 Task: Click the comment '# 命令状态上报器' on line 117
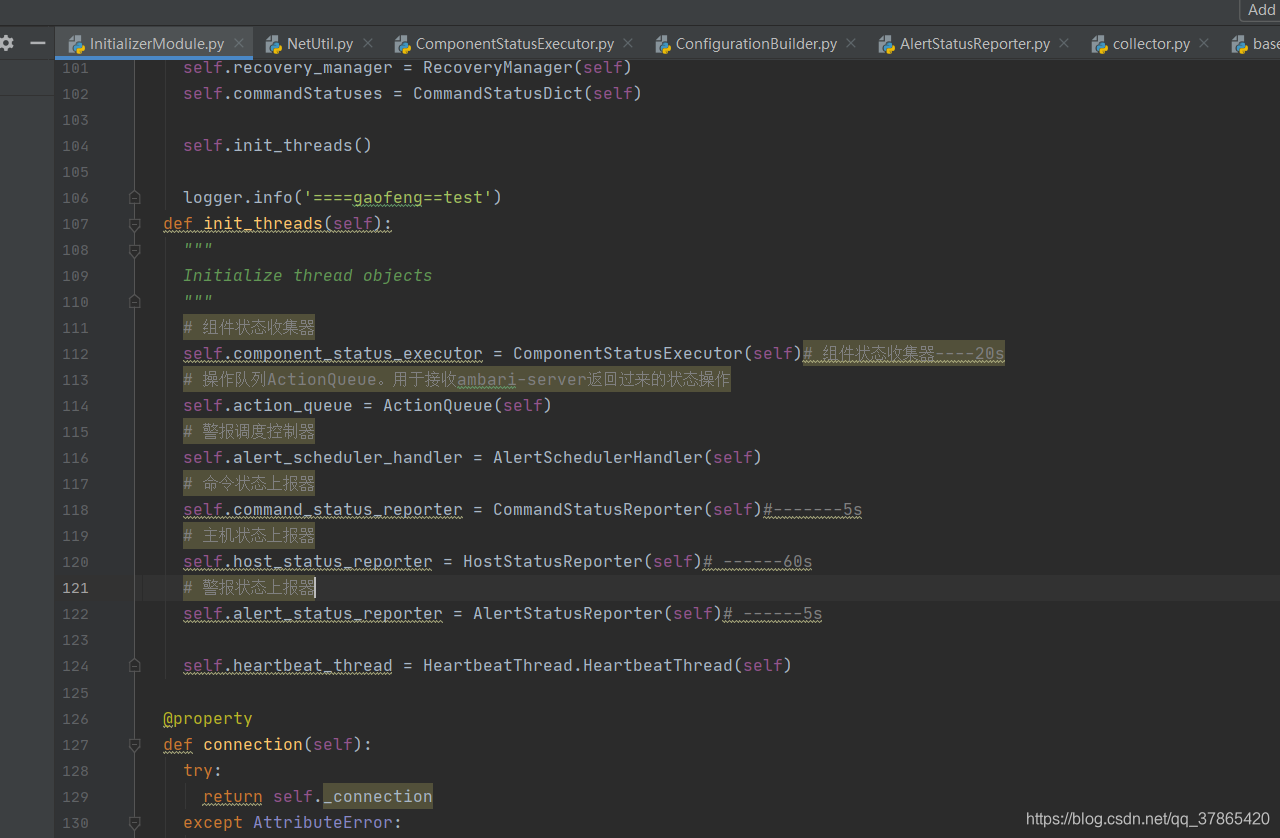tap(249, 484)
